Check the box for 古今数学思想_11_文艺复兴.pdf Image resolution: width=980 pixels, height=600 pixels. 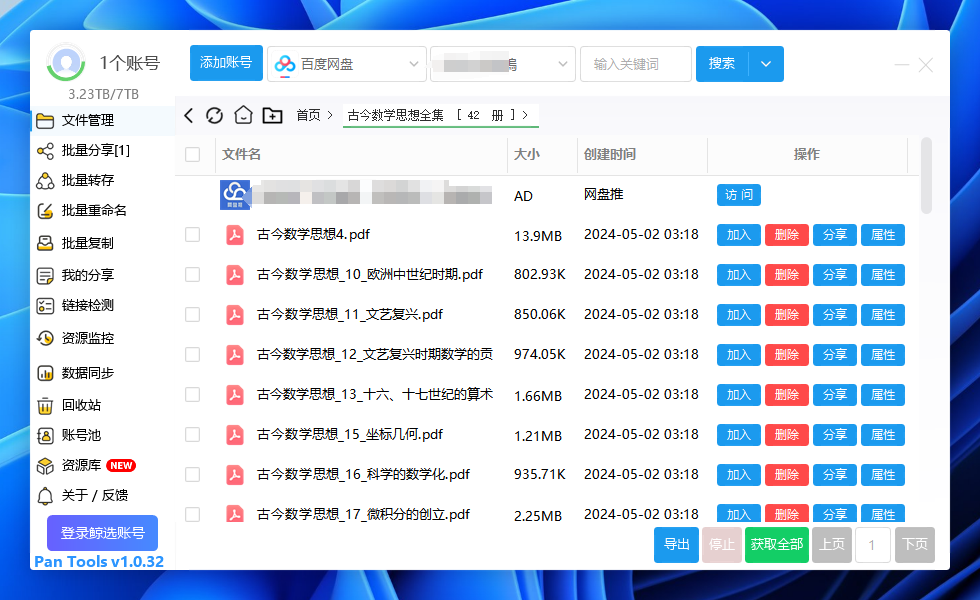(192, 314)
